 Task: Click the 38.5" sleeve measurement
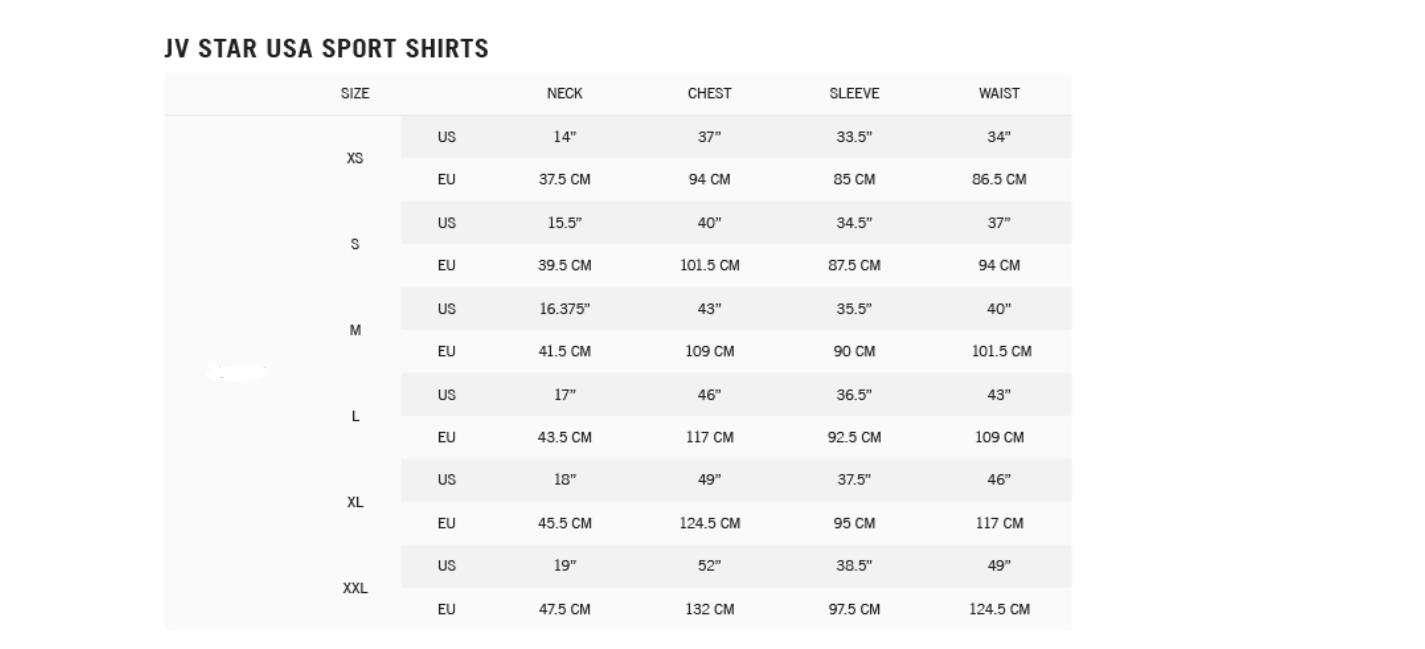(x=854, y=566)
